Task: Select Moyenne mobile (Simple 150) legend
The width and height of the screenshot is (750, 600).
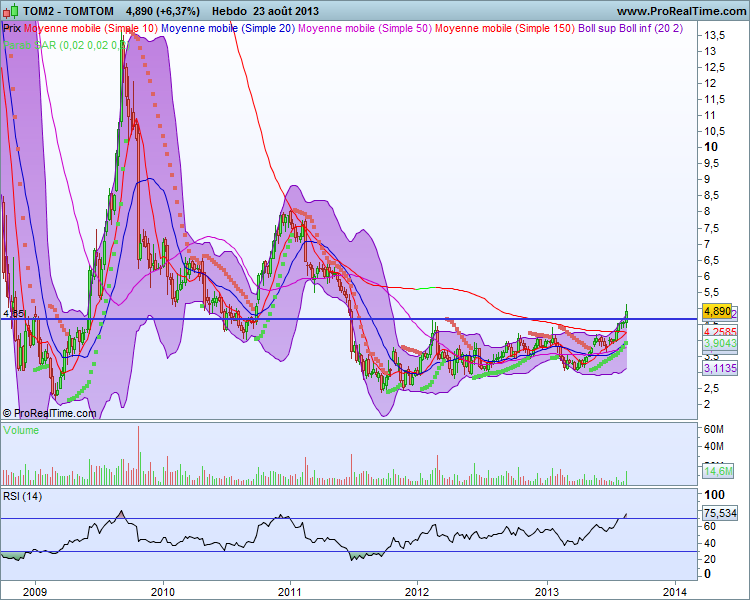Action: [505, 28]
